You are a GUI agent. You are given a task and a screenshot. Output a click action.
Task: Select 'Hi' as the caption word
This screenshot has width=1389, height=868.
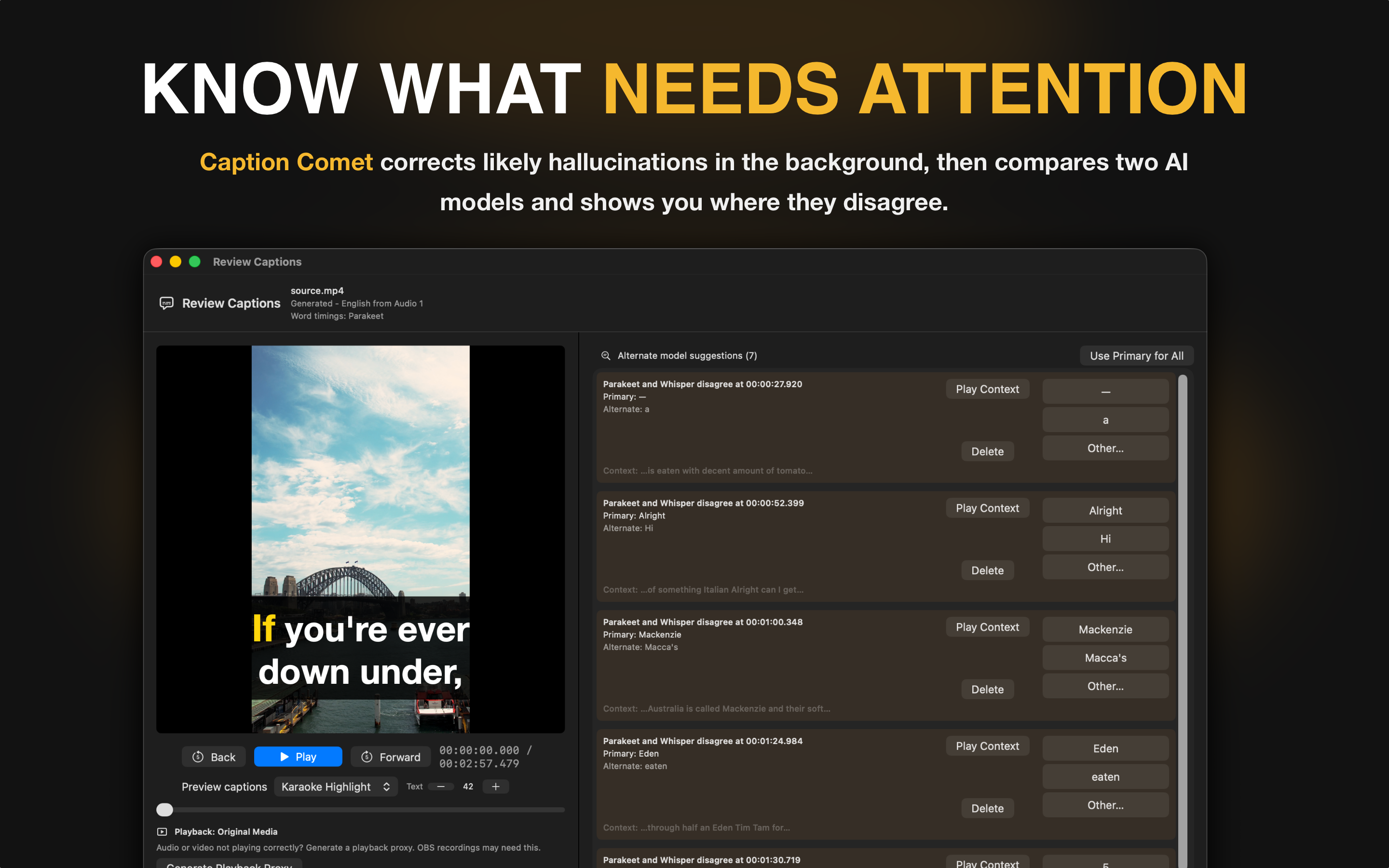[x=1105, y=539]
